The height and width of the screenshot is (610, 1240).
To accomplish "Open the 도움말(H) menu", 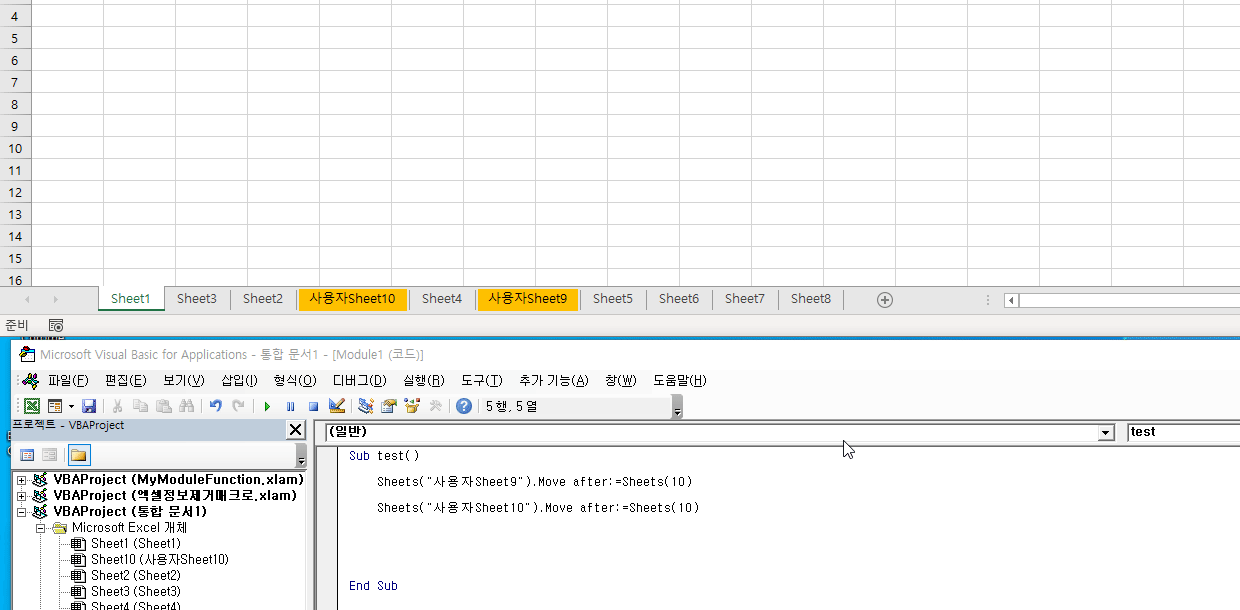I will [680, 380].
